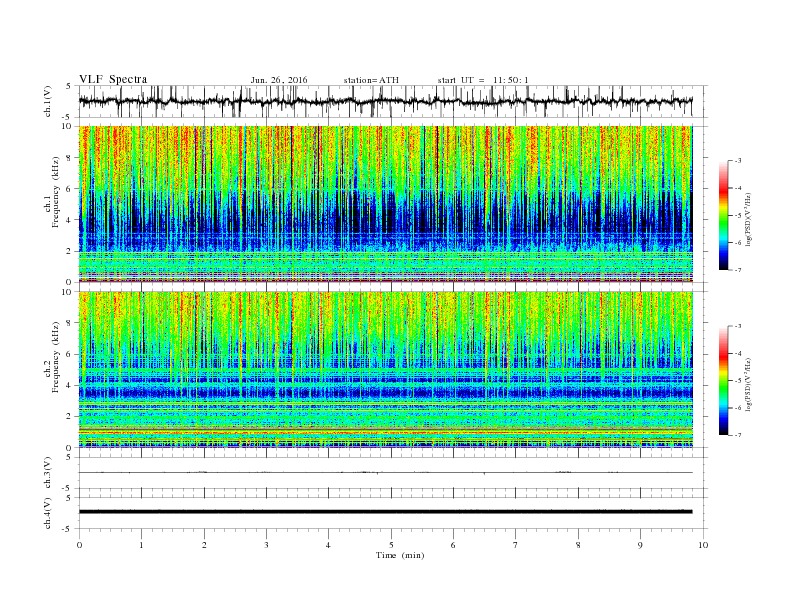Viewport: 792px width, 612px height.
Task: Click the ch.1 voltage waveform trace panel
Action: tap(393, 101)
